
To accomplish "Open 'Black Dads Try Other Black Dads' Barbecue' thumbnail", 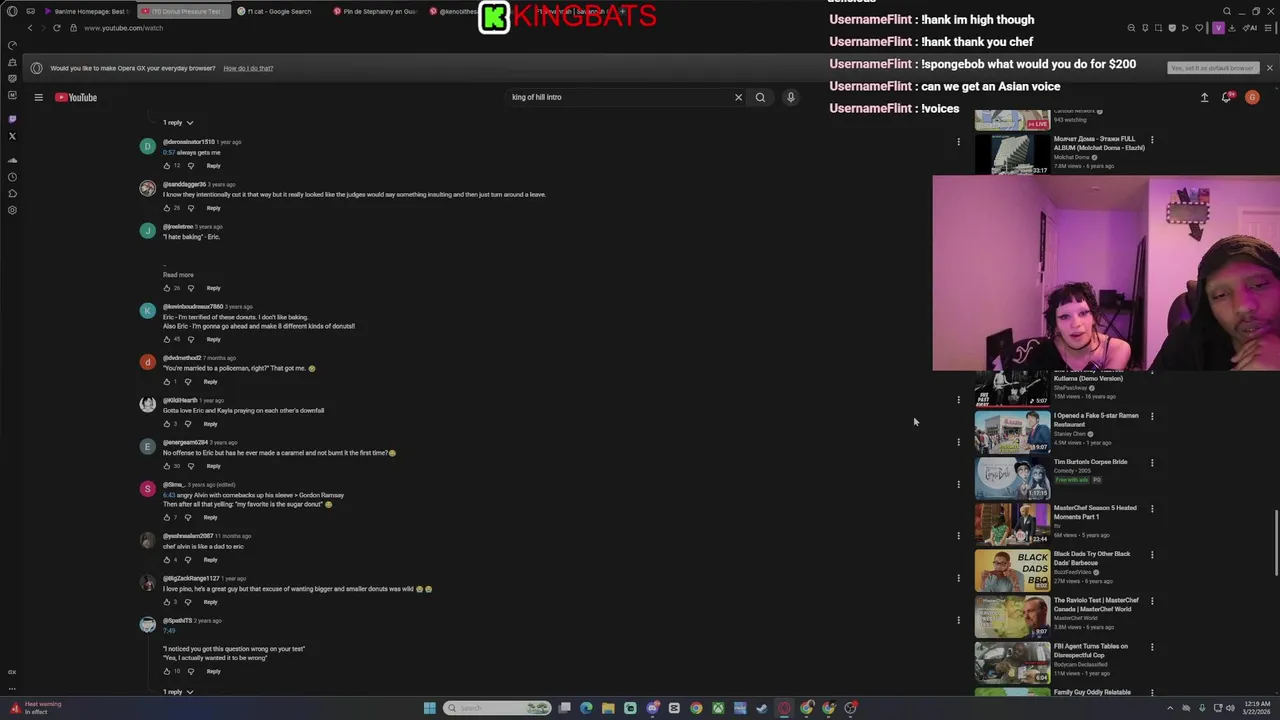I will (1012, 571).
